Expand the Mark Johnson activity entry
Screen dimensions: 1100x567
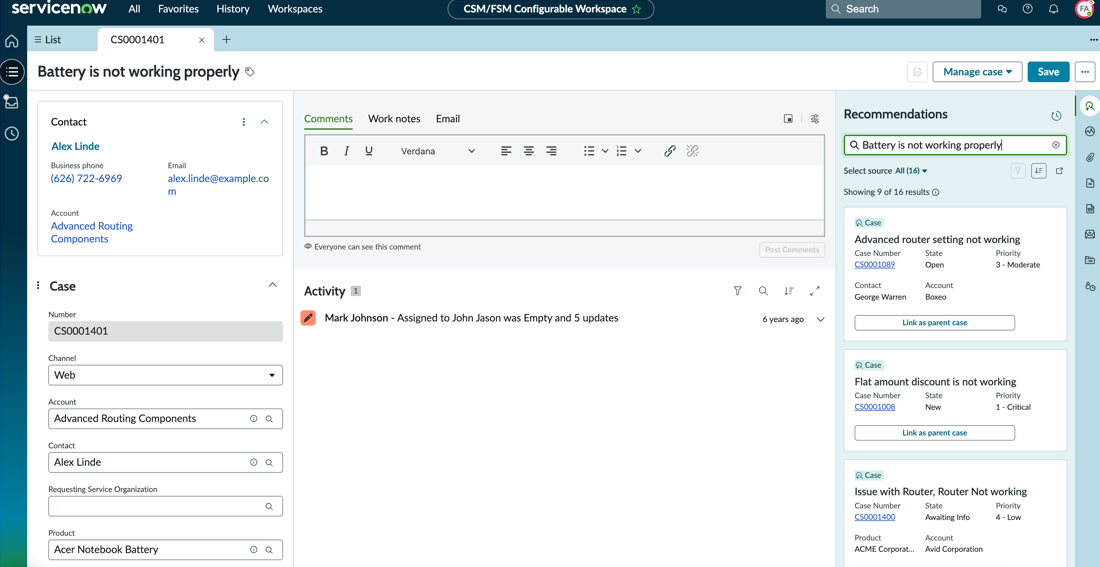(x=820, y=319)
